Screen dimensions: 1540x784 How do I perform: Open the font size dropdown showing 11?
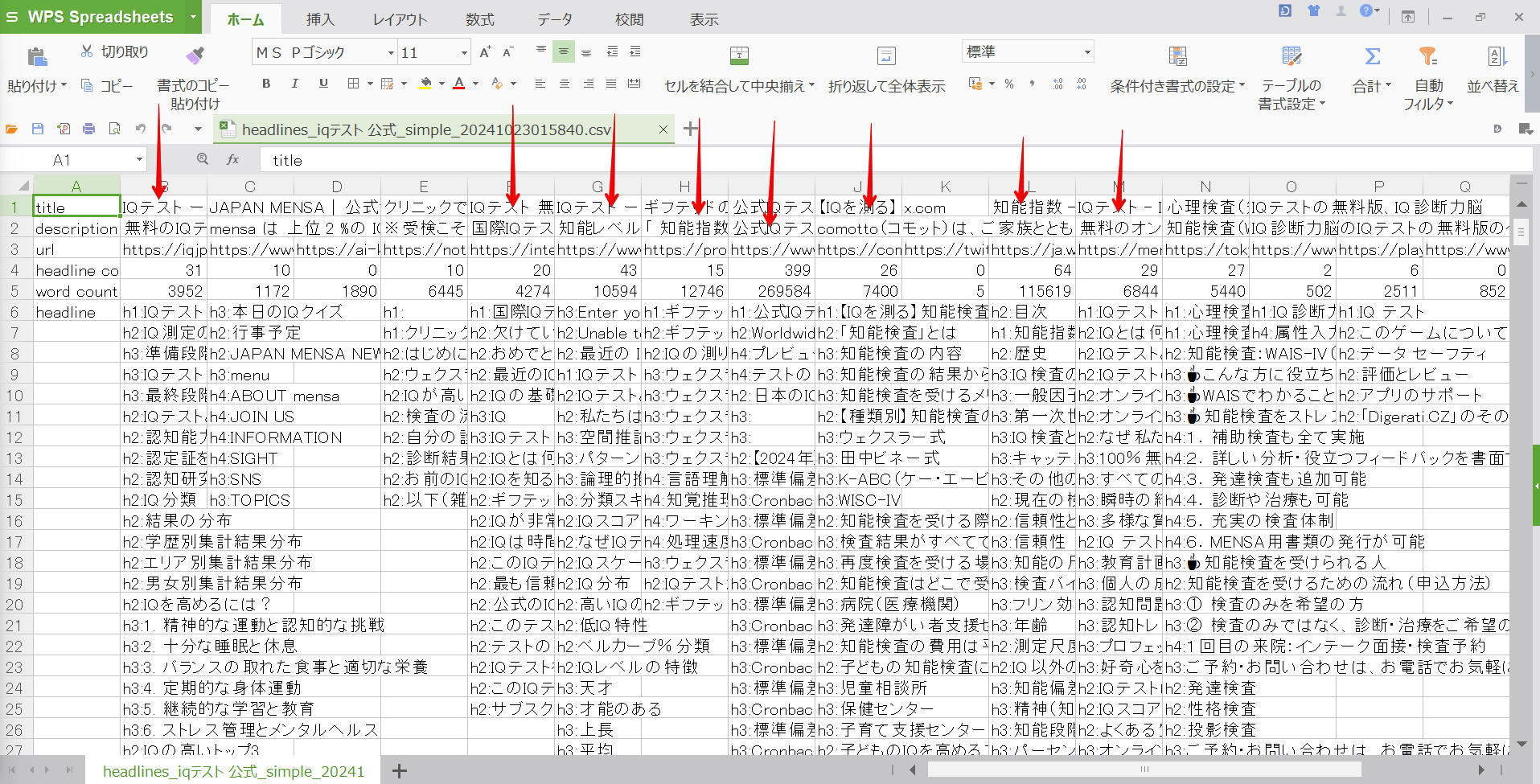[464, 53]
